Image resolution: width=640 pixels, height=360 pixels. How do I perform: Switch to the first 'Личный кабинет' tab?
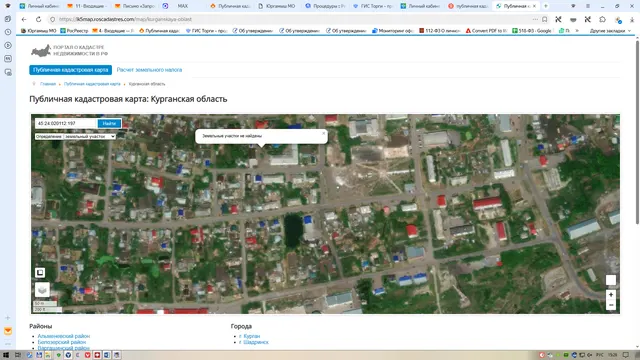click(x=39, y=6)
